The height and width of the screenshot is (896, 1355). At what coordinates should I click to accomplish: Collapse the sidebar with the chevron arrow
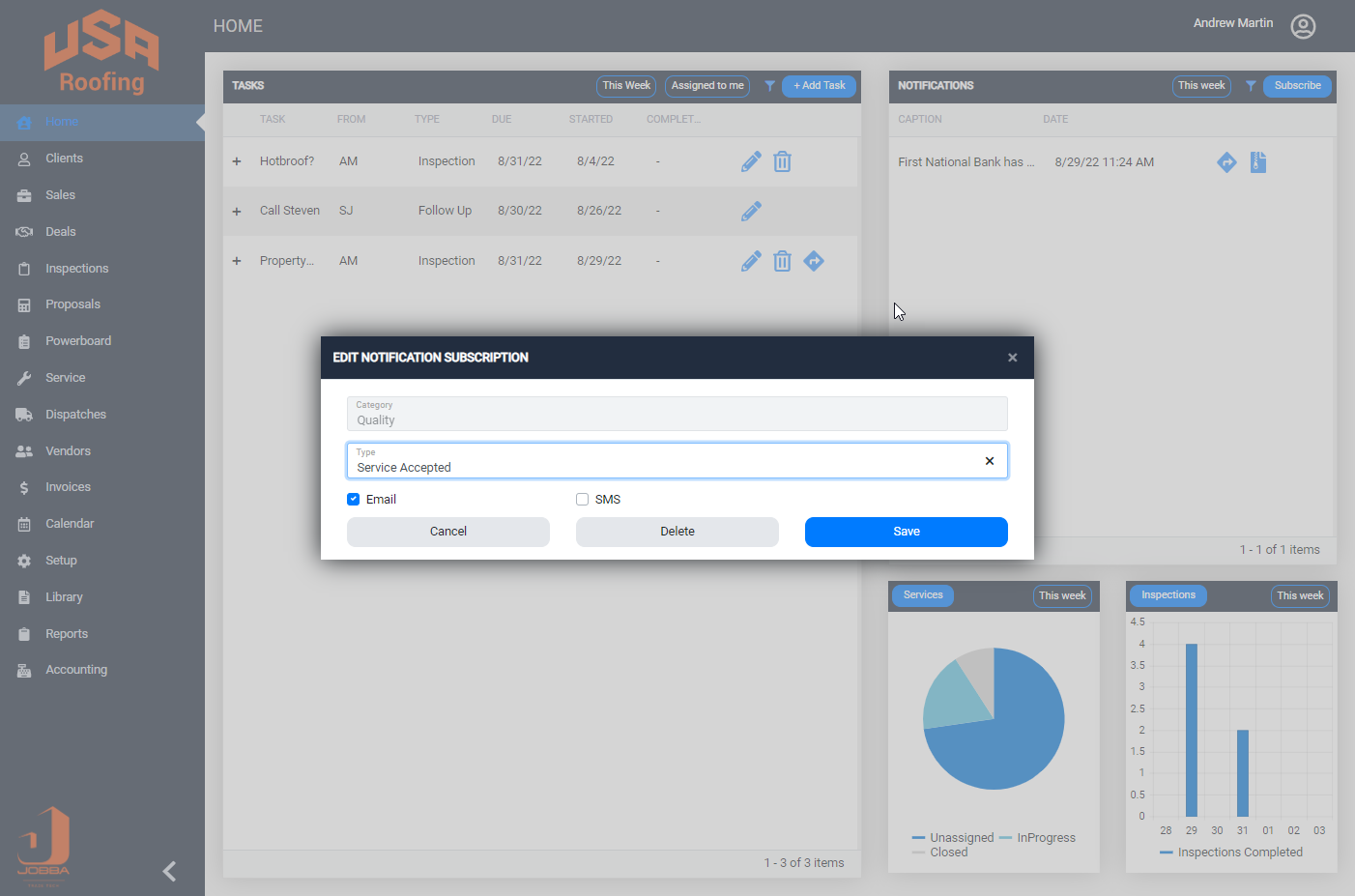[x=170, y=871]
